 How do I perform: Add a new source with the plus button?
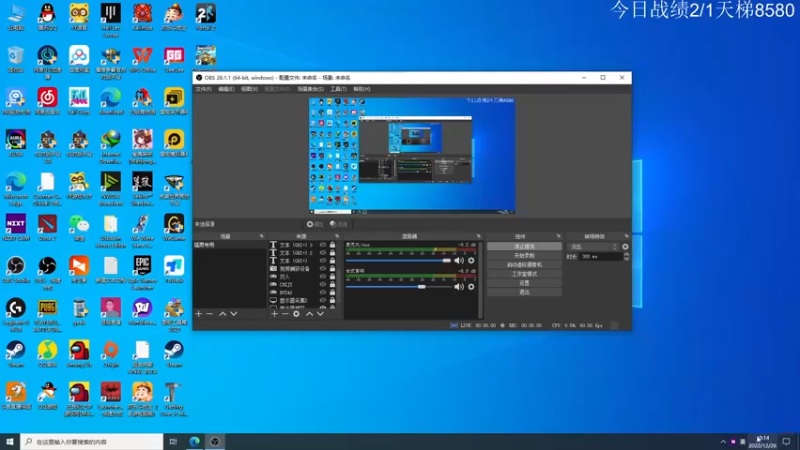pyautogui.click(x=274, y=314)
